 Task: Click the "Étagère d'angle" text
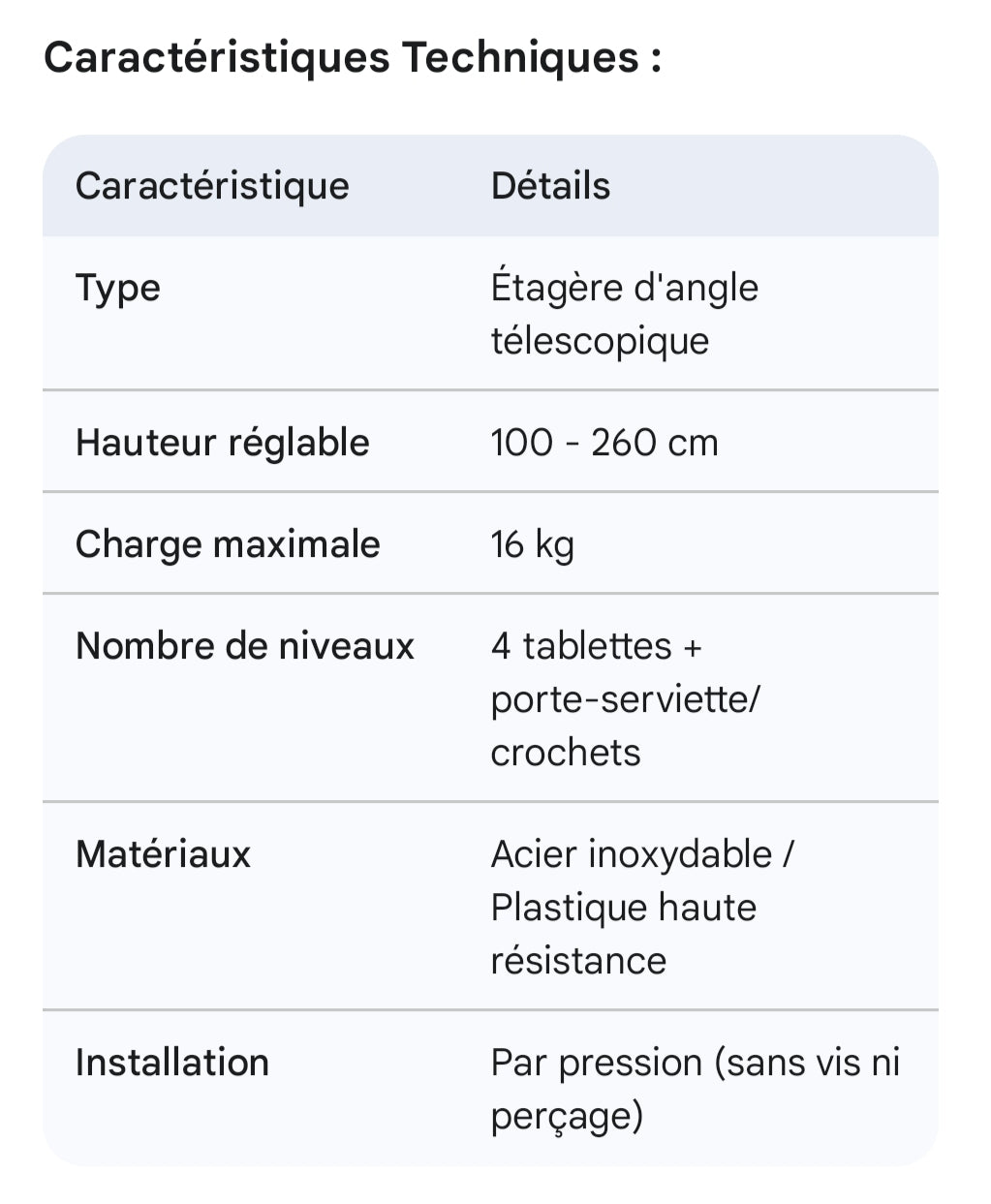coord(624,289)
